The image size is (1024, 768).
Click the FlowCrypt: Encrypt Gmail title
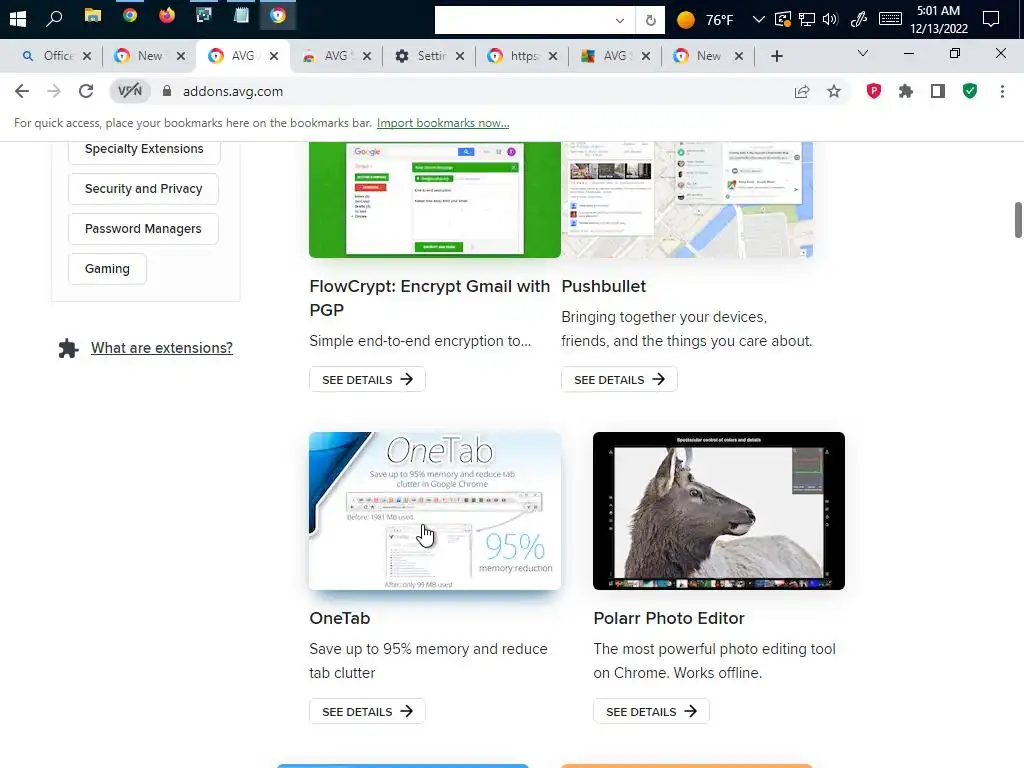pos(430,298)
